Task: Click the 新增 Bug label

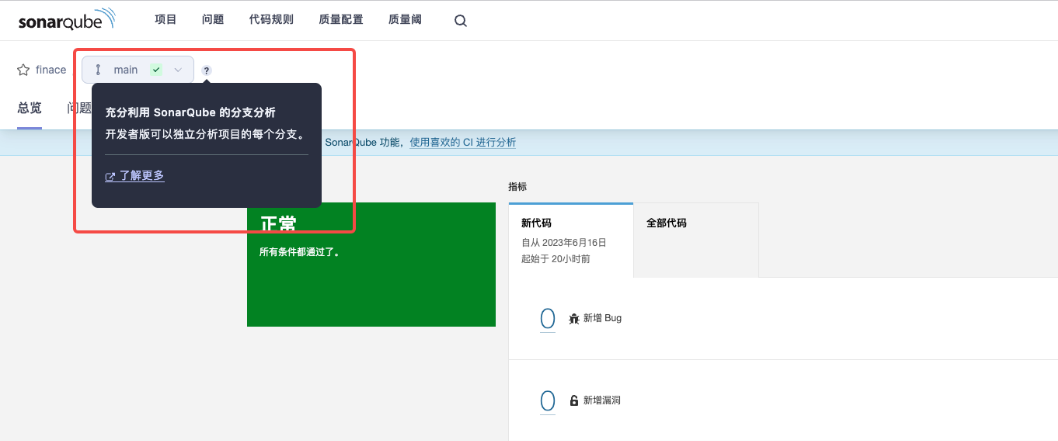Action: (603, 318)
